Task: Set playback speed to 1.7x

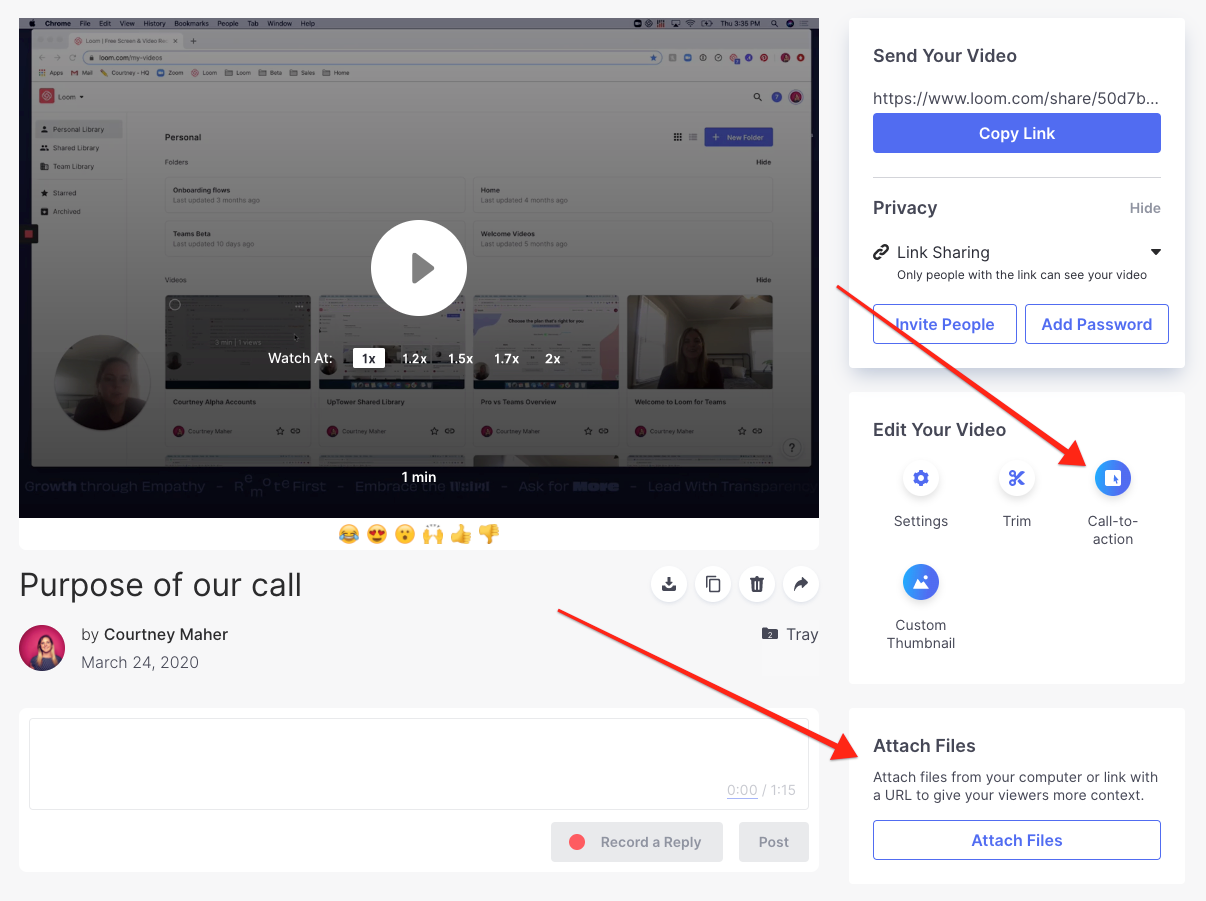Action: pyautogui.click(x=507, y=358)
